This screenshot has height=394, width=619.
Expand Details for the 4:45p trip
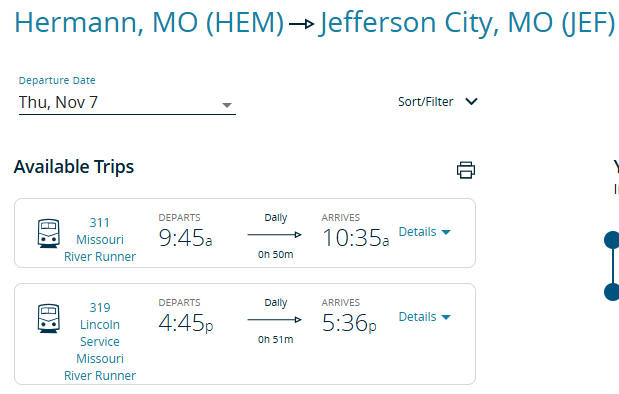coord(424,317)
